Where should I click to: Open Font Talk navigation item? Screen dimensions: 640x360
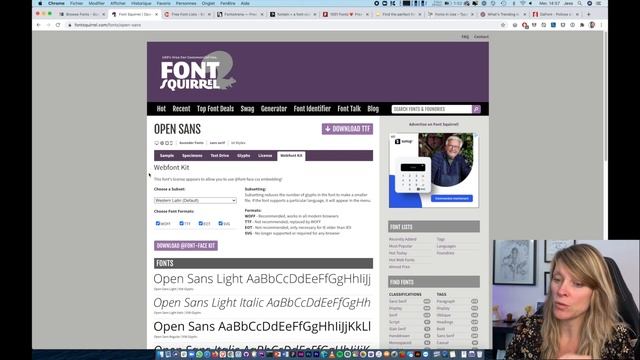click(x=349, y=109)
